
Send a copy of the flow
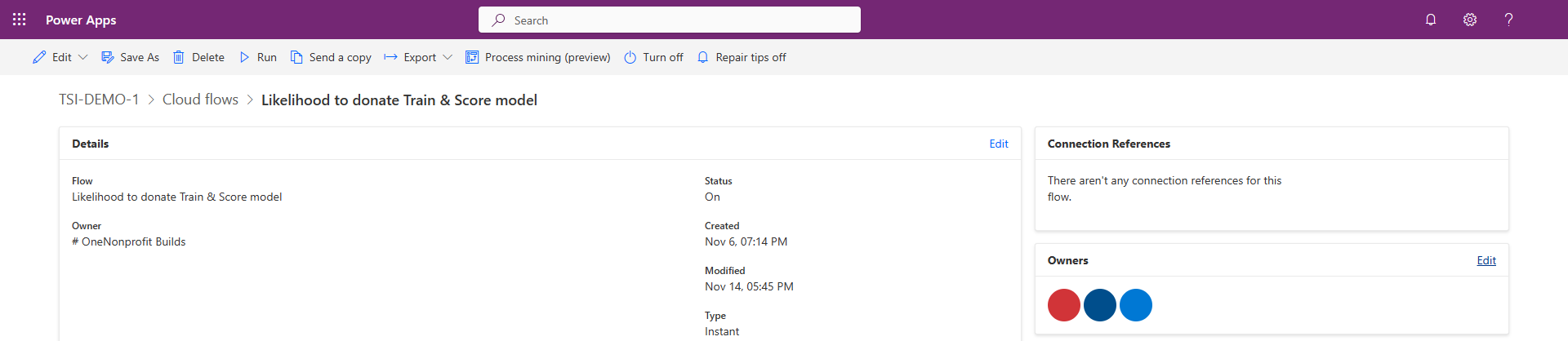(x=331, y=57)
